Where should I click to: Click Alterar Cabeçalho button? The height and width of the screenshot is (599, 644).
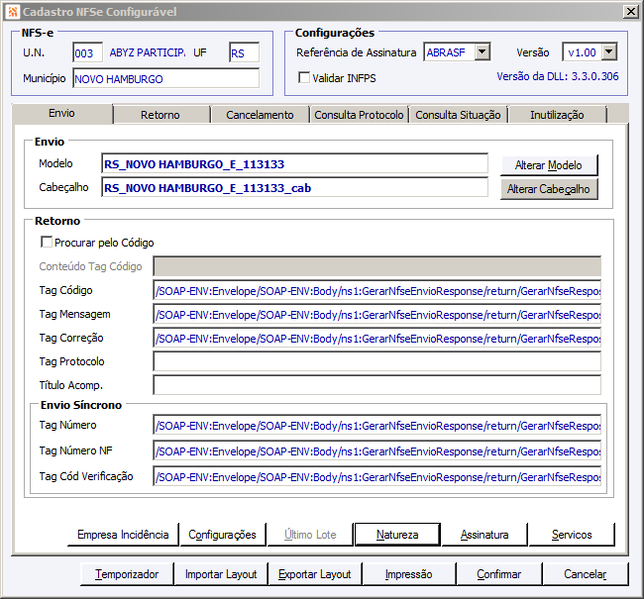549,189
